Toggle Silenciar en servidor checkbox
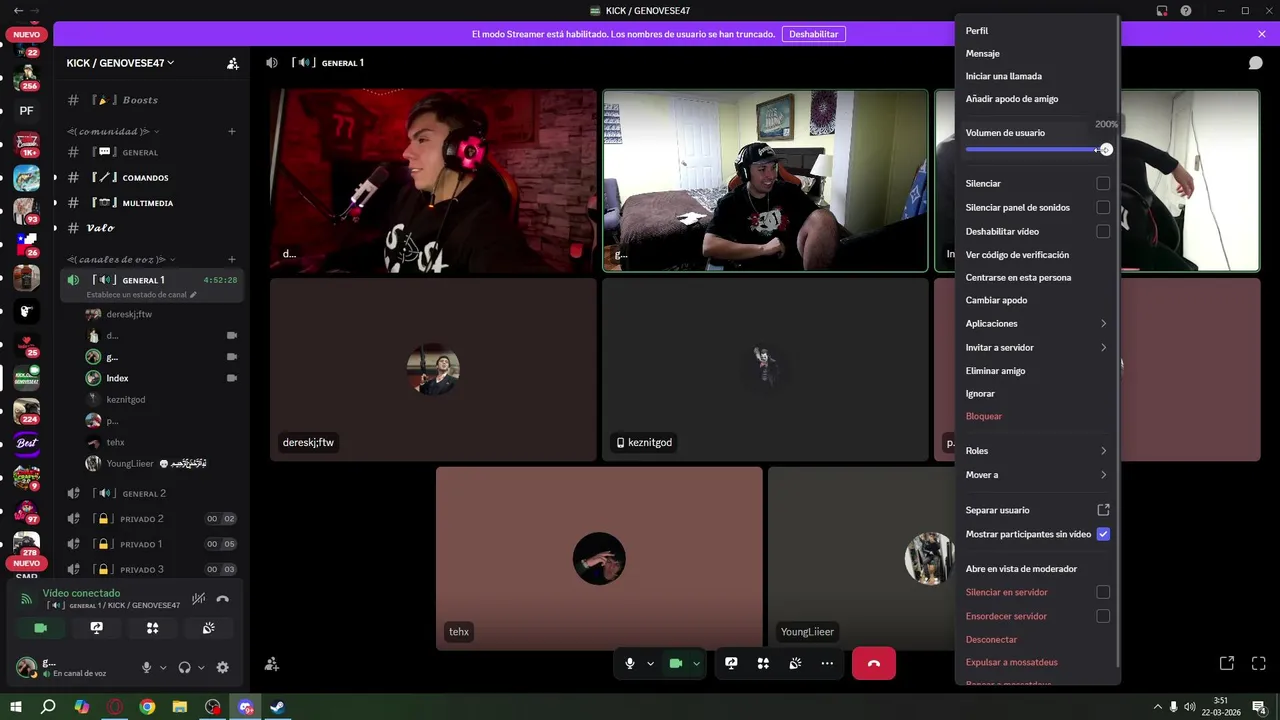The image size is (1280, 720). click(x=1103, y=592)
